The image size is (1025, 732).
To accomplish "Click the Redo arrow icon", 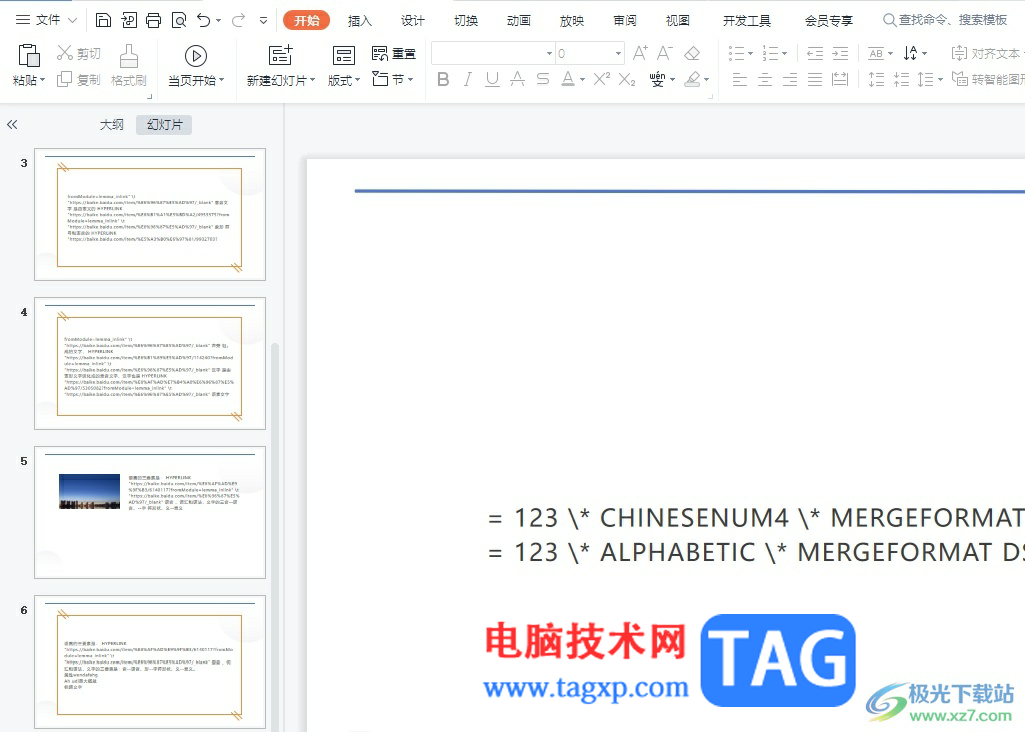I will pos(239,20).
